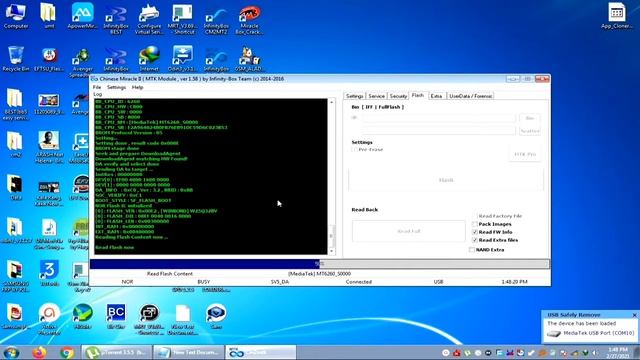
Task: Launch InfinityBox BEST shortcut
Action: coord(116,18)
